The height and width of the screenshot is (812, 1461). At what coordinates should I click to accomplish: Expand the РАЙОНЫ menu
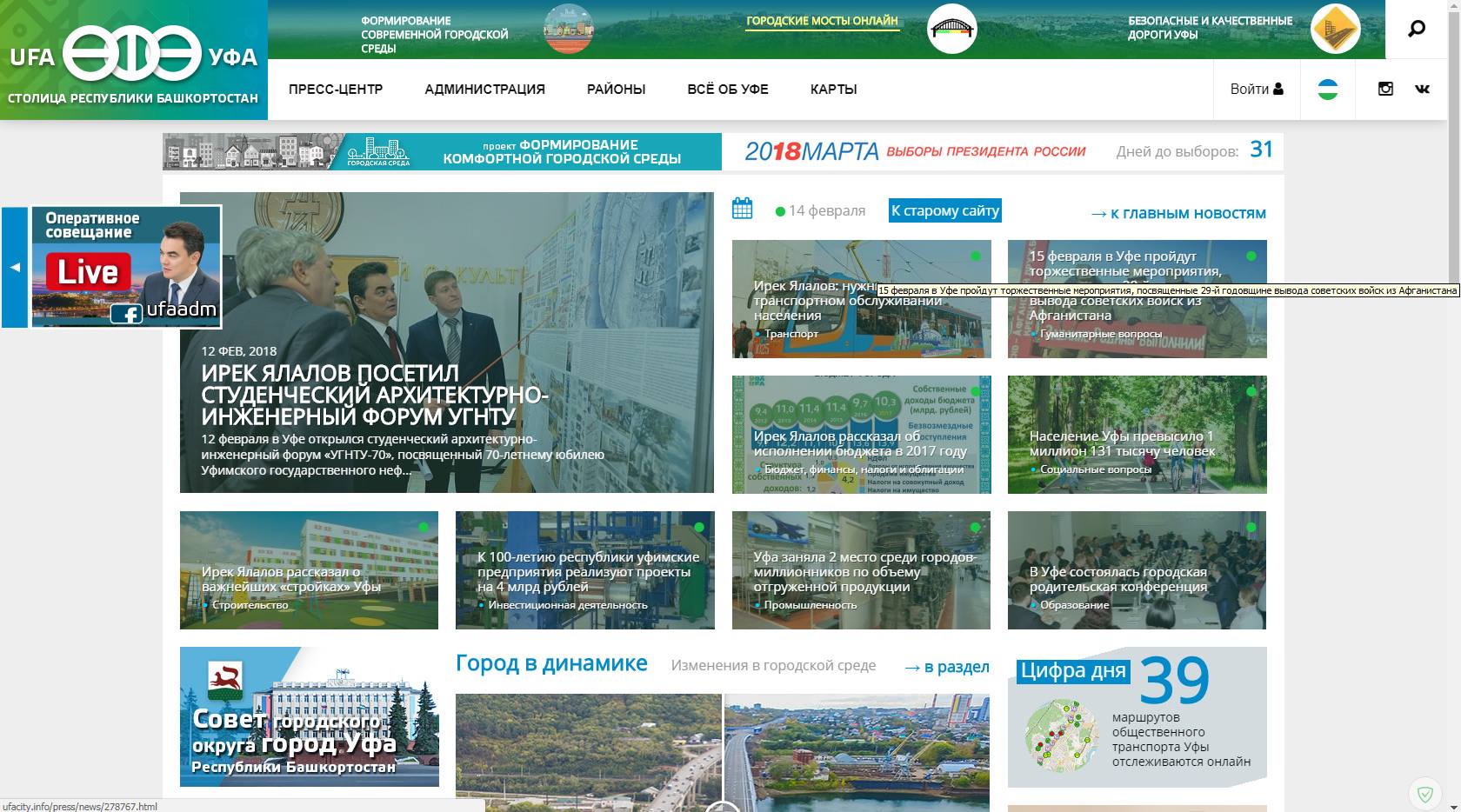click(x=616, y=89)
